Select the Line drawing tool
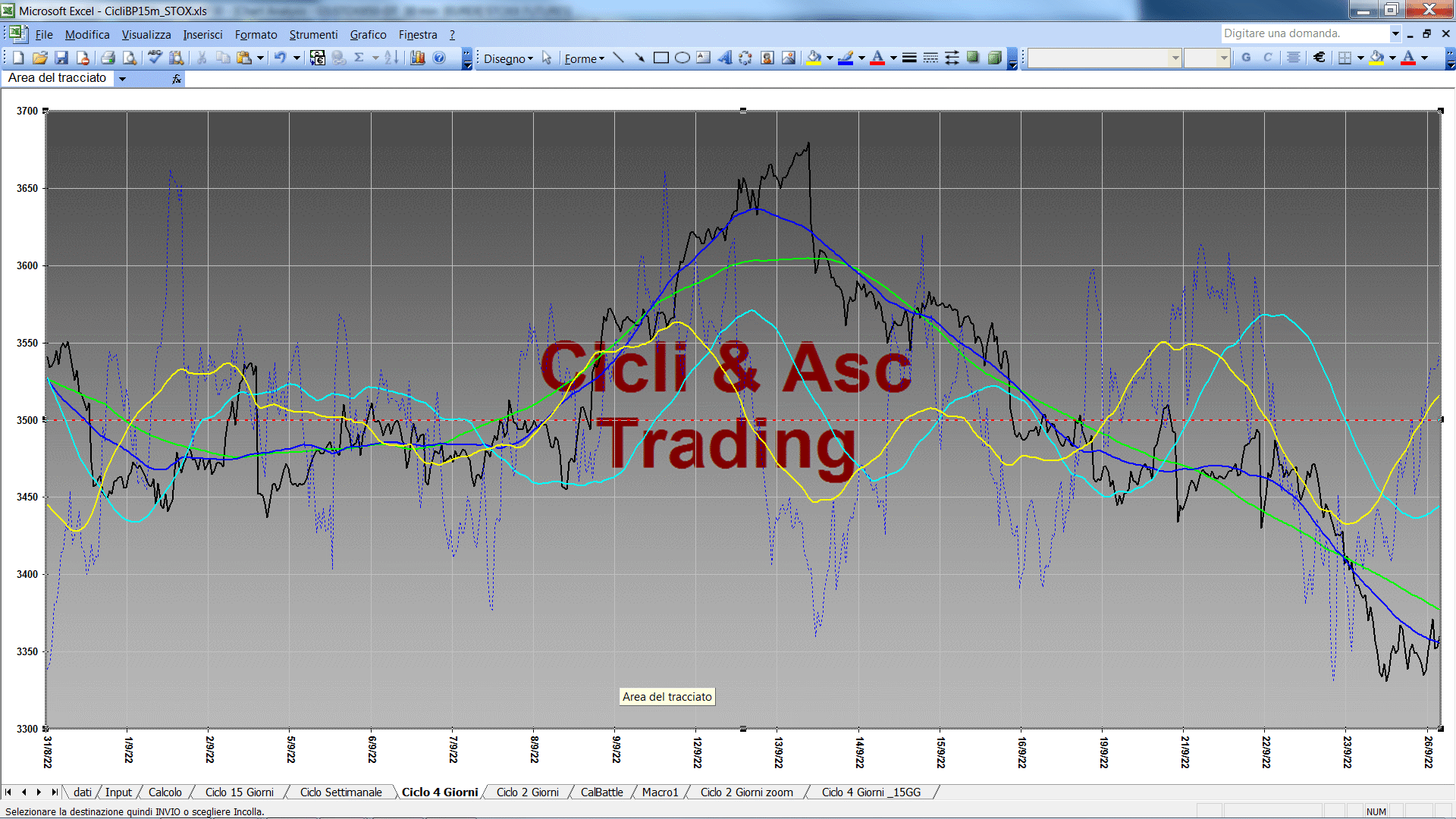 pos(619,58)
